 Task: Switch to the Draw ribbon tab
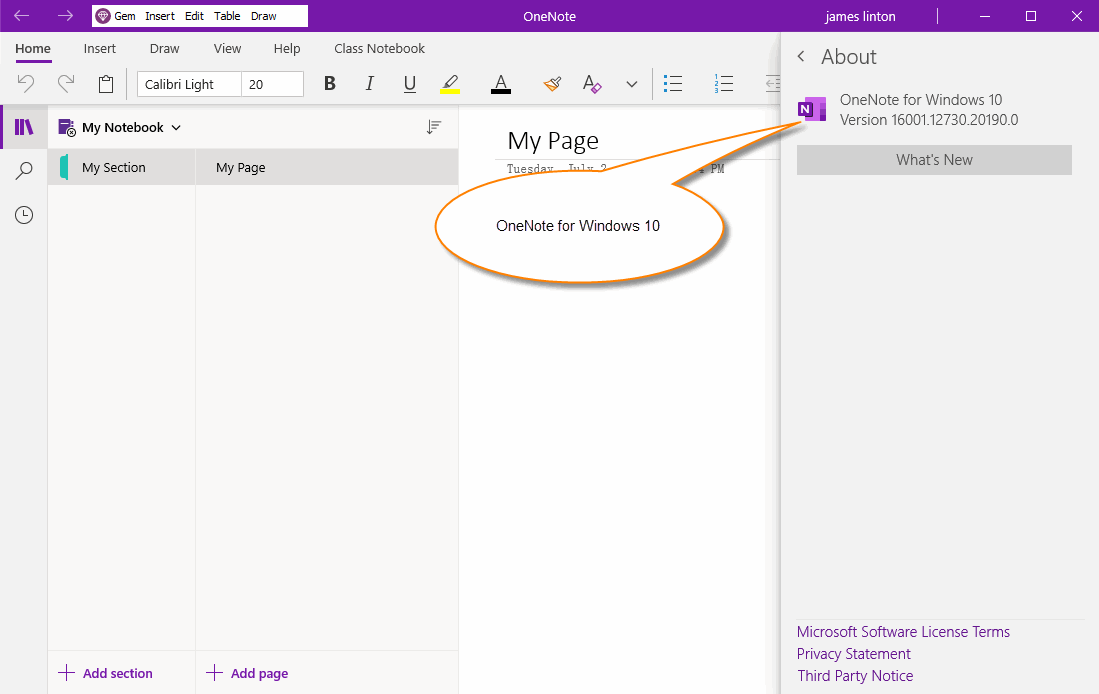click(164, 48)
